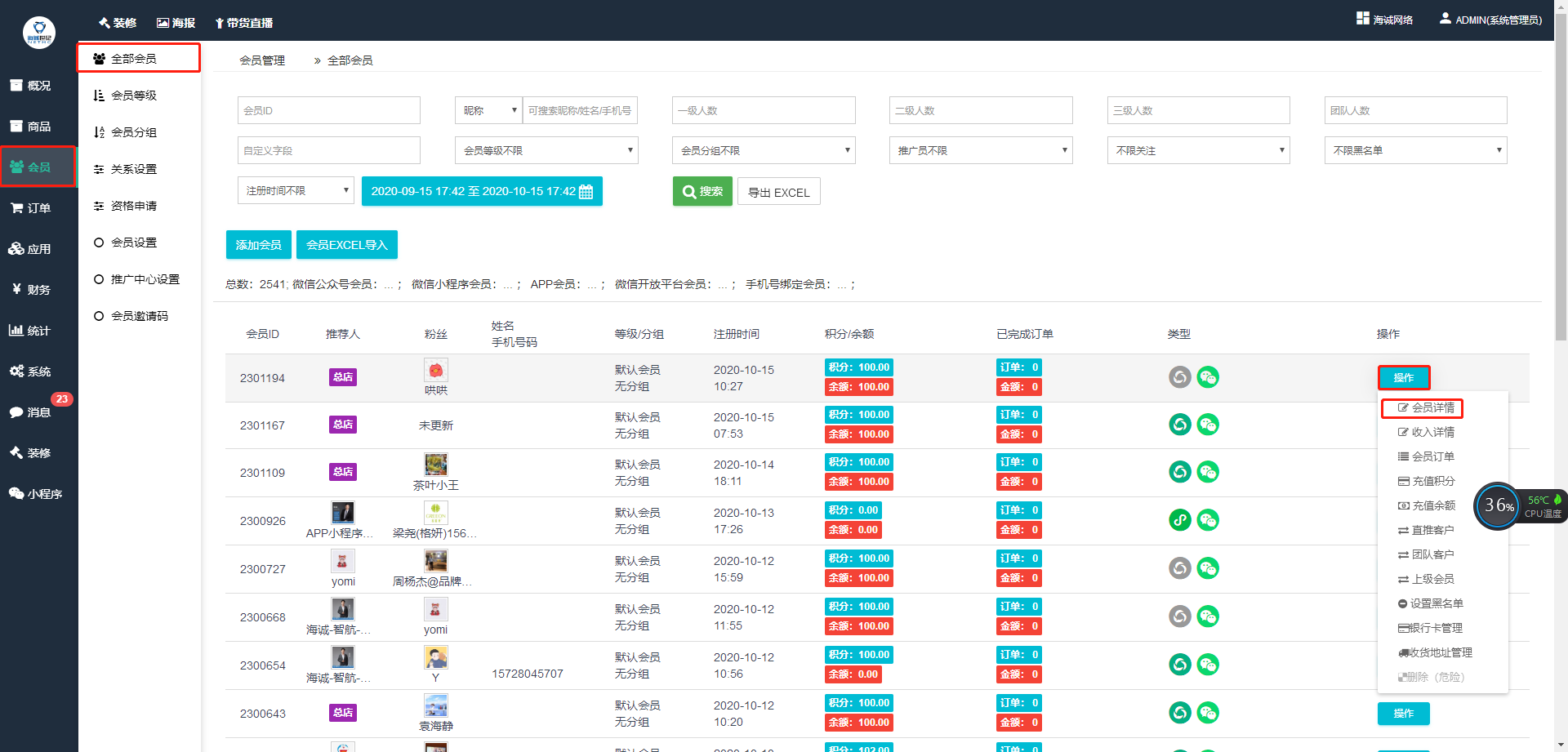Viewport: 1568px width, 752px height.
Task: Focus the 自定义字段 input field
Action: [x=329, y=150]
